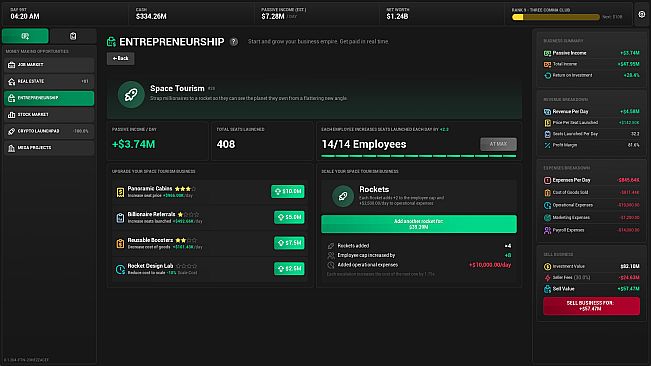Click the Reusable Boosters upgrade icon
The width and height of the screenshot is (651, 366).
(x=120, y=243)
